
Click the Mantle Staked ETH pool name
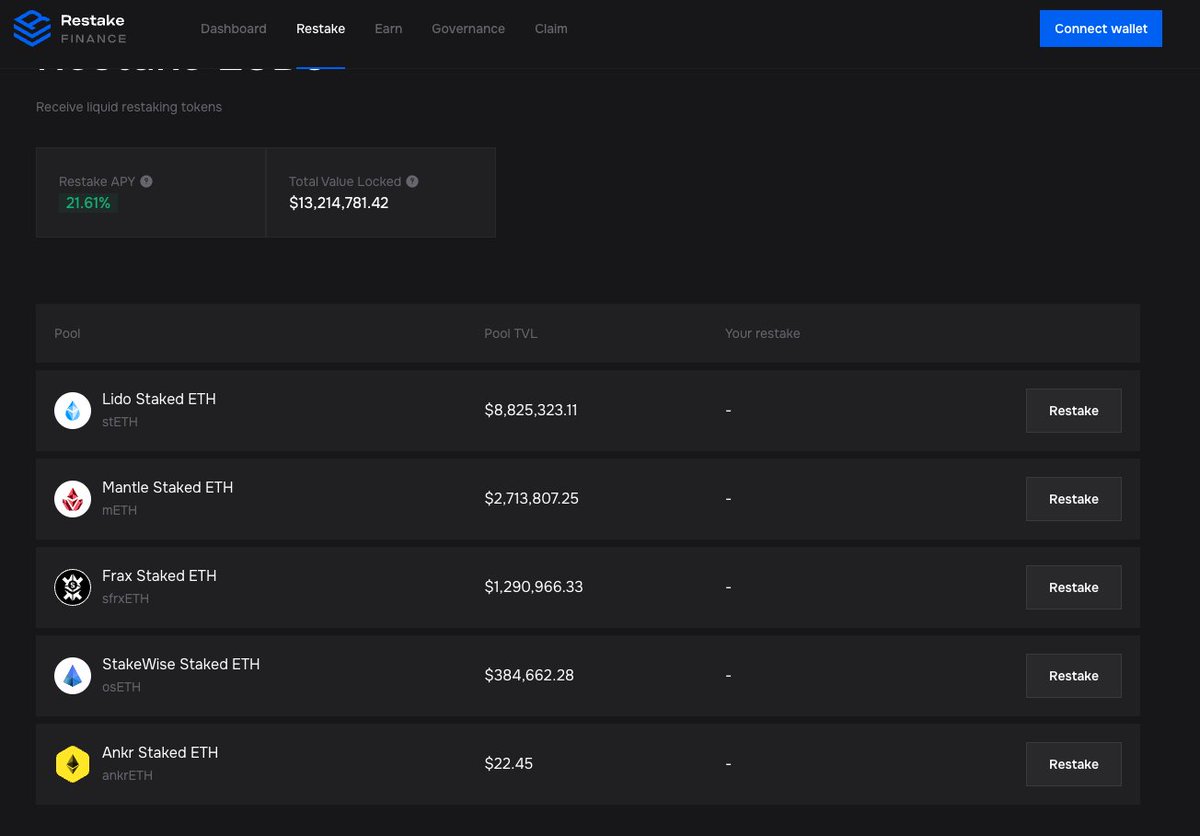tap(168, 488)
